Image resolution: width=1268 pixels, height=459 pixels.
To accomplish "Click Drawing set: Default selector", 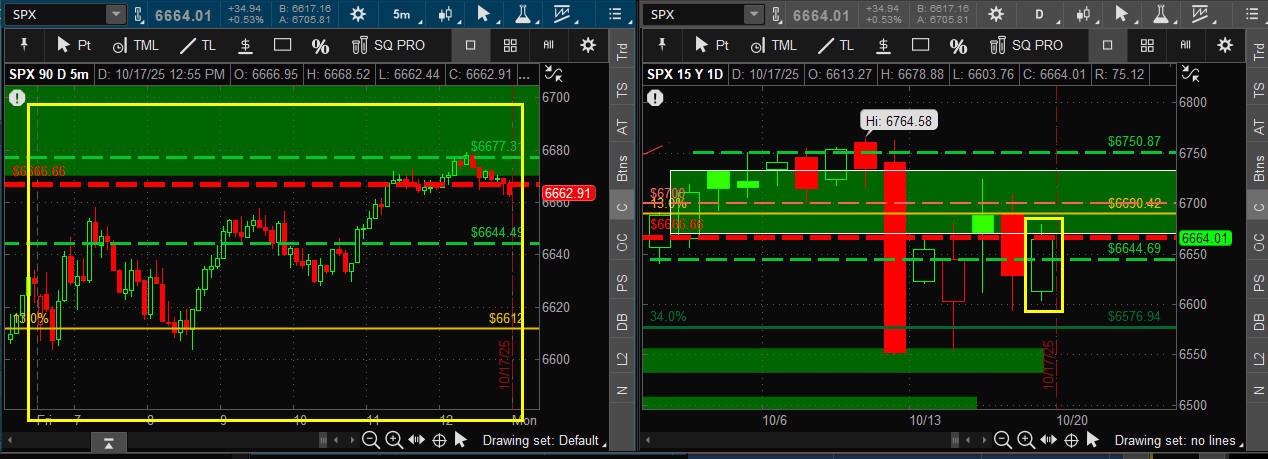I will pyautogui.click(x=545, y=440).
